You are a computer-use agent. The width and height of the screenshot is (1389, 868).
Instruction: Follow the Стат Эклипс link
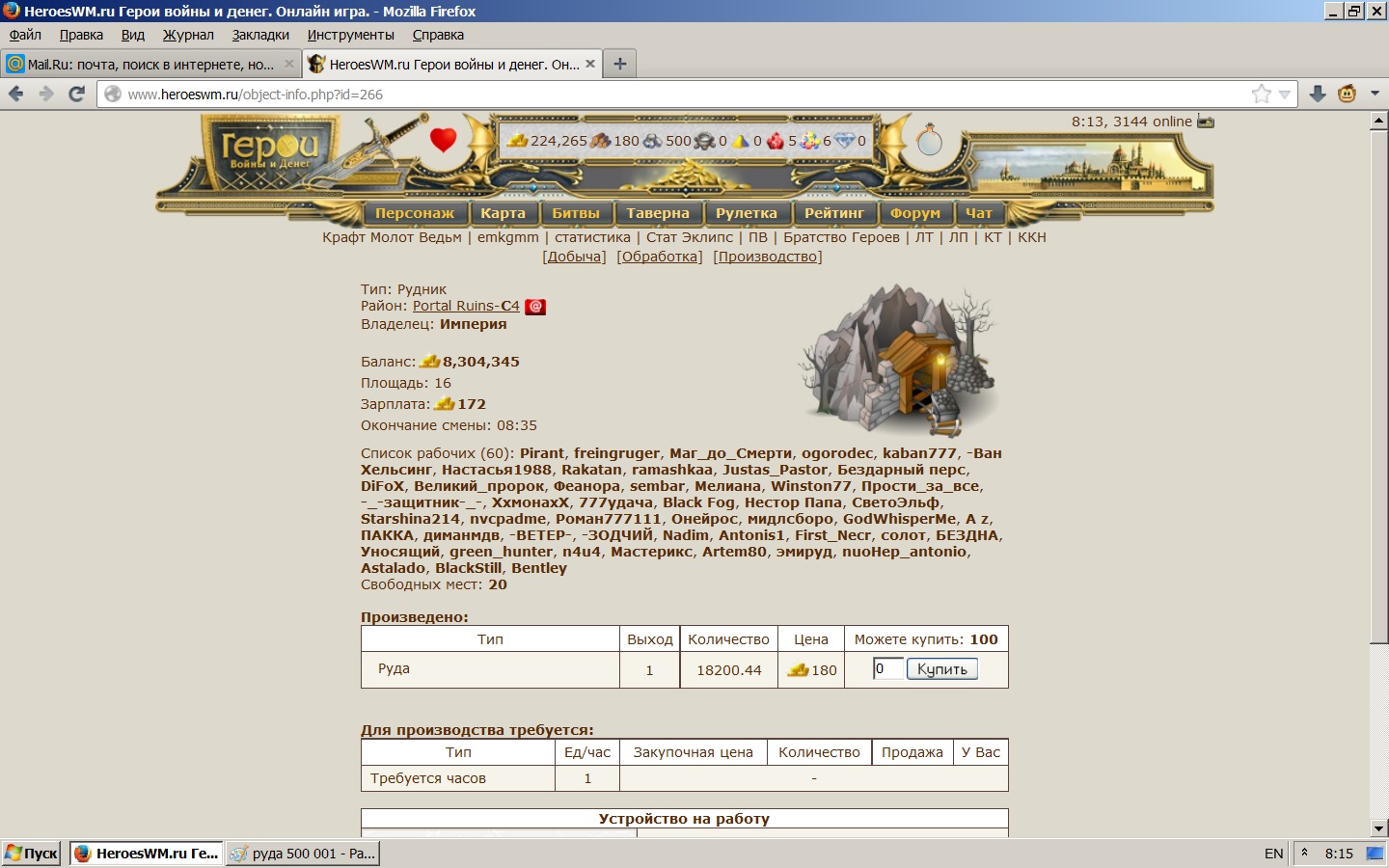(690, 237)
